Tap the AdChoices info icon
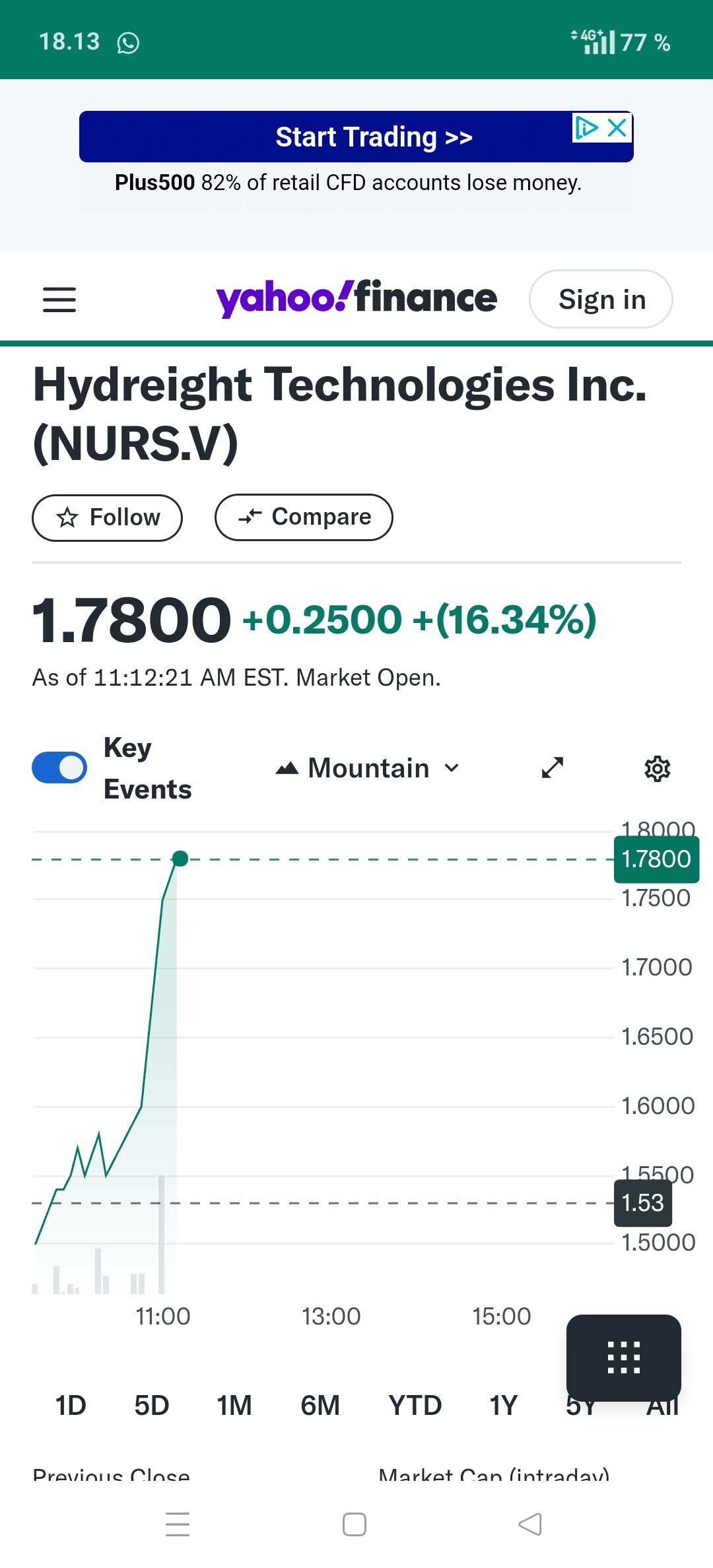Image resolution: width=713 pixels, height=1568 pixels. point(586,127)
